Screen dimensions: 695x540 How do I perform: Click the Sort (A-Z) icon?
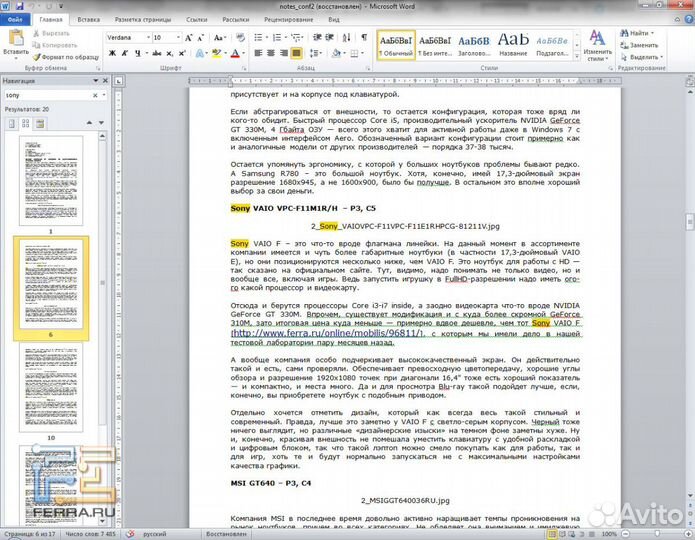pyautogui.click(x=347, y=38)
